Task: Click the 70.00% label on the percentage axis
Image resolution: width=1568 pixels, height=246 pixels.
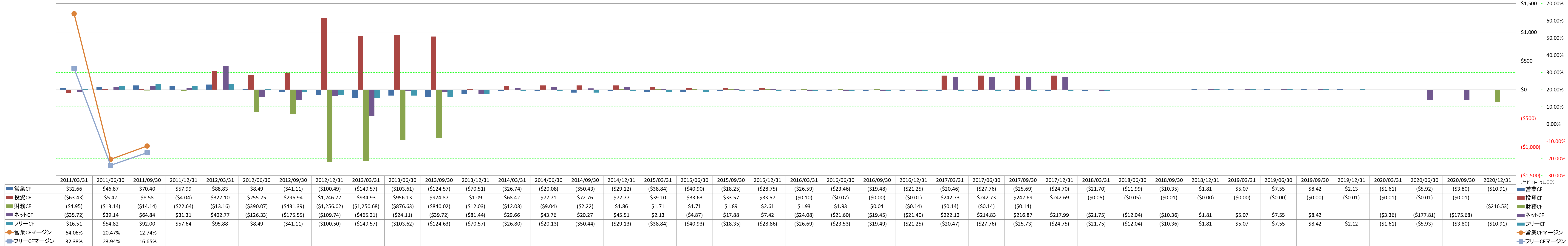Action: 1555,4
